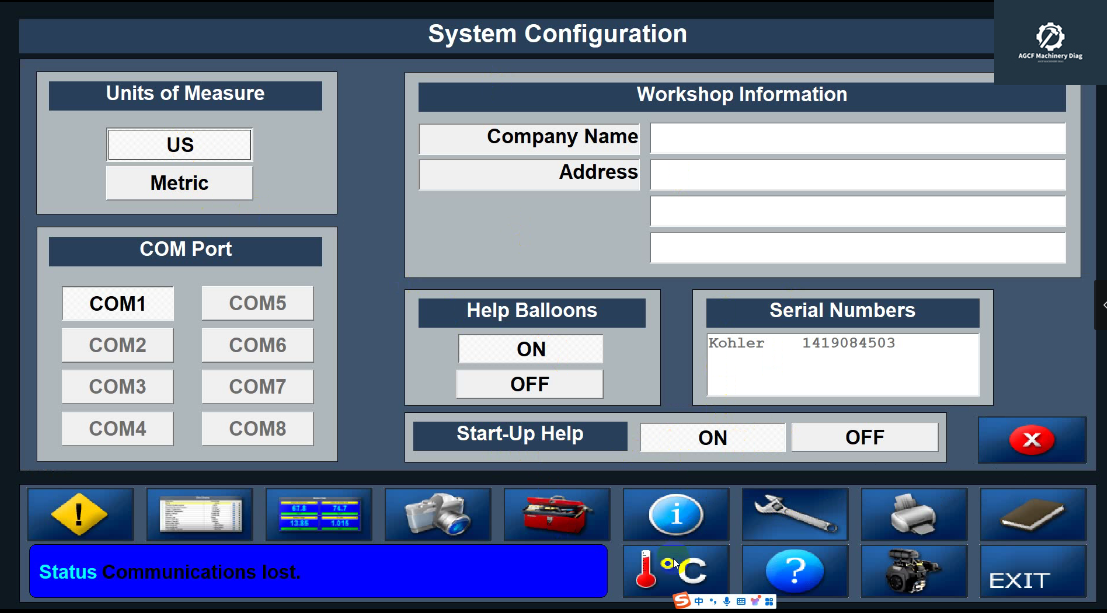Click the Company Name input field
The height and width of the screenshot is (613, 1107).
[857, 137]
